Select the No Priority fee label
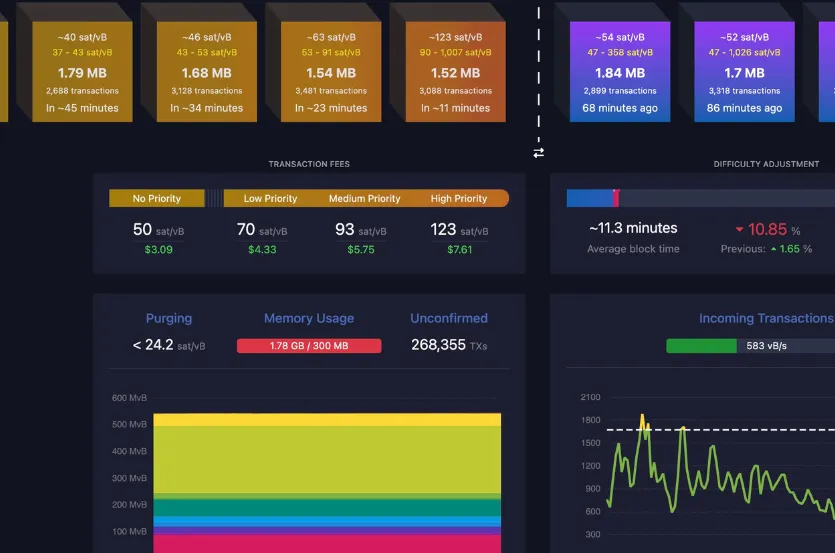This screenshot has height=553, width=835. pos(157,198)
